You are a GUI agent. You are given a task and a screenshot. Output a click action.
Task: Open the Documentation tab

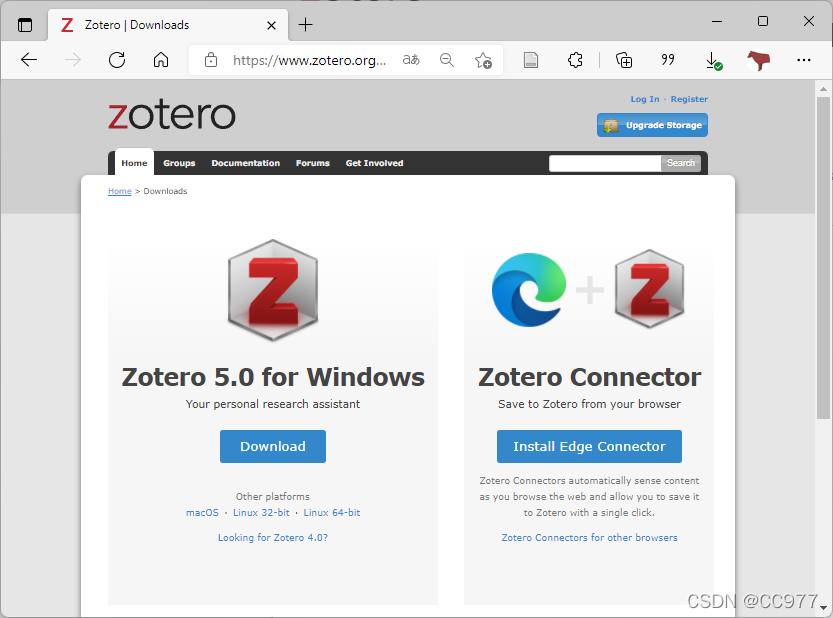click(x=245, y=163)
